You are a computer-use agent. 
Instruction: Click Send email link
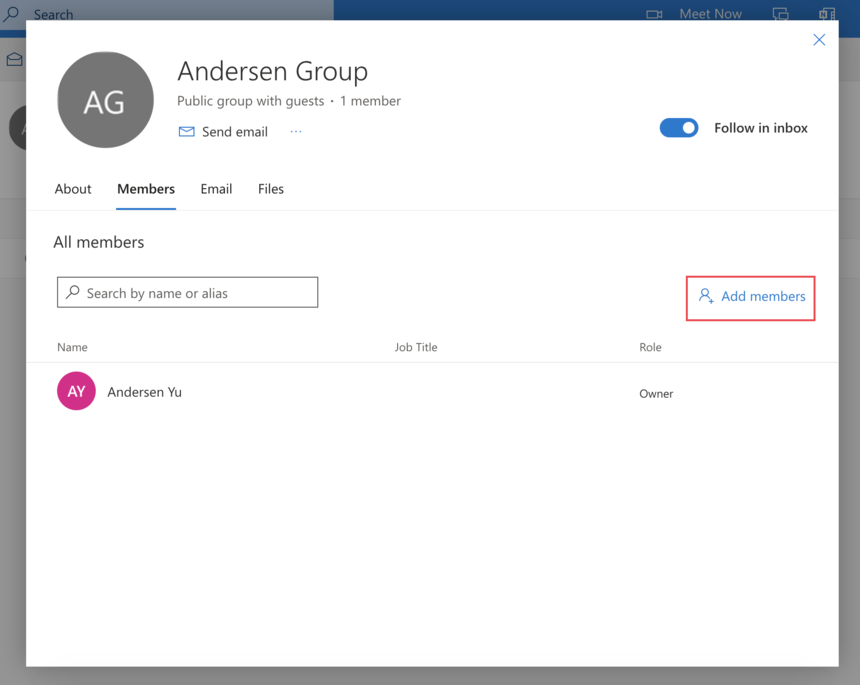235,132
